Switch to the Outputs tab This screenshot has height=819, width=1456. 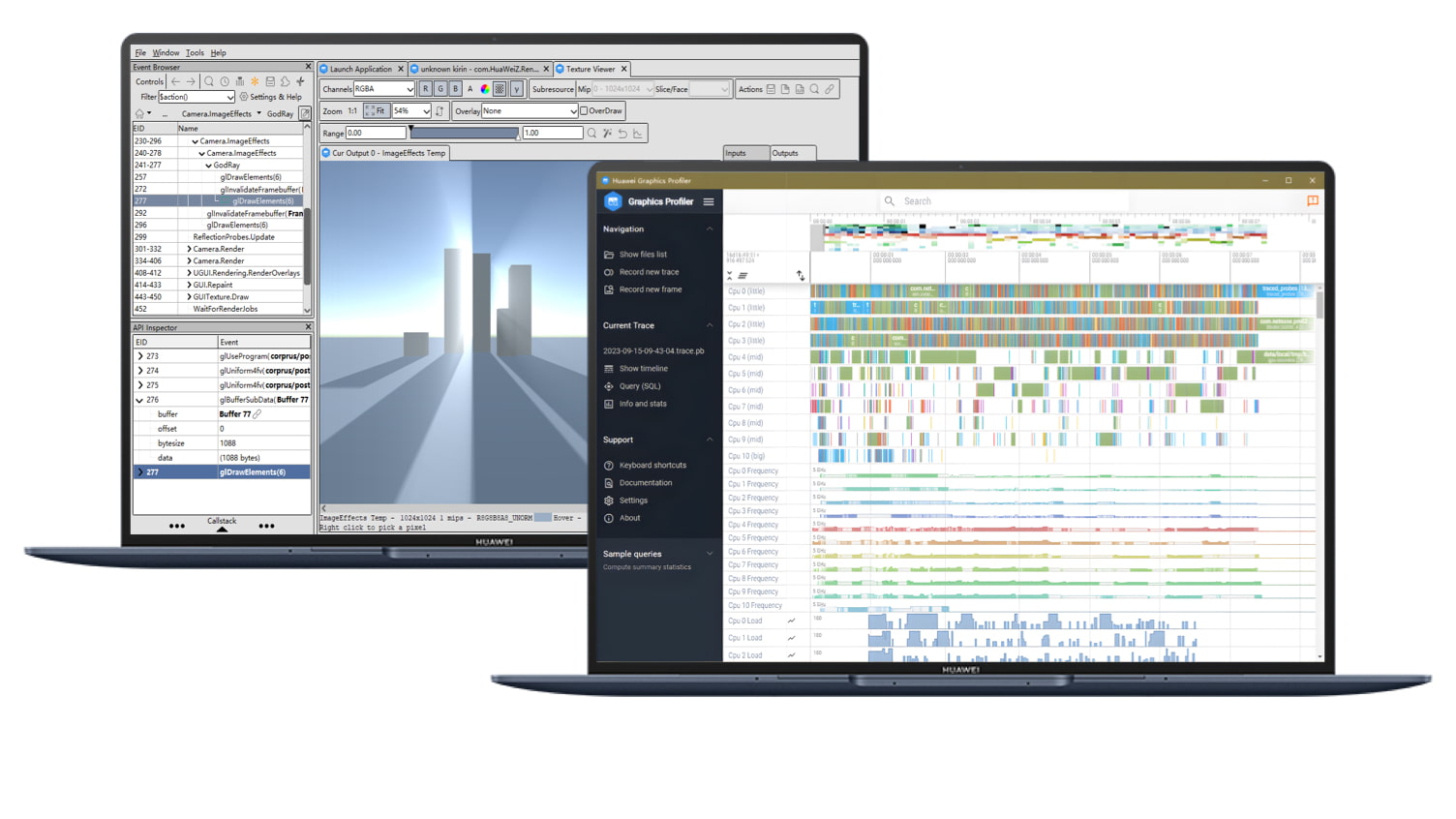click(792, 153)
